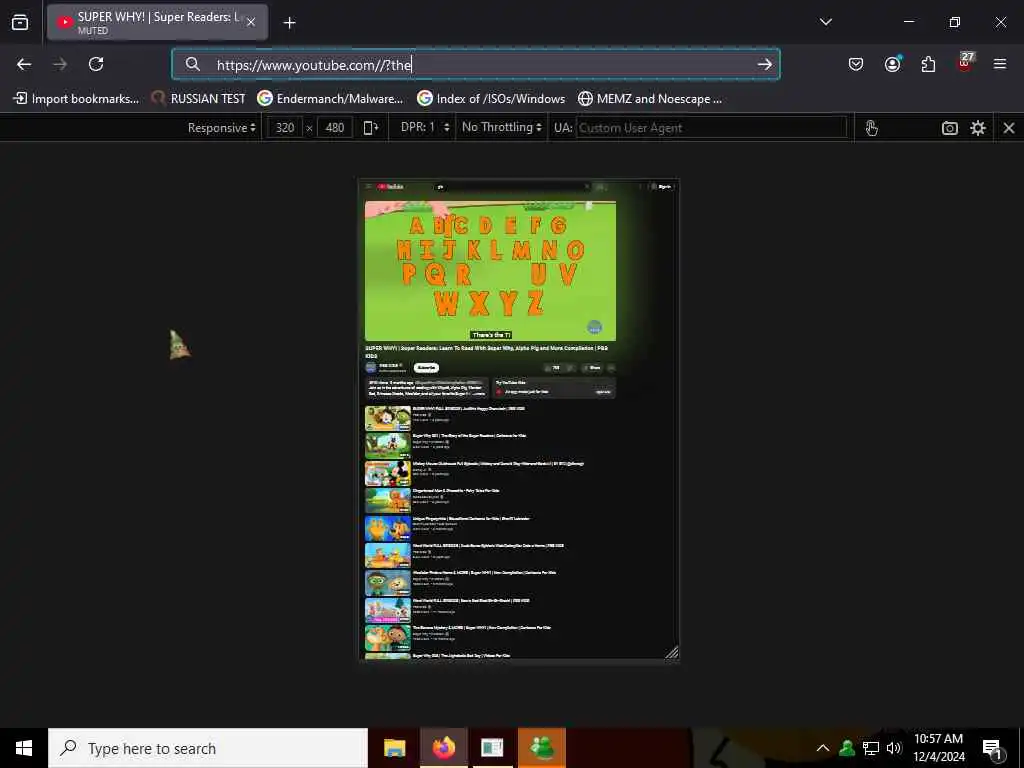The width and height of the screenshot is (1024, 768).
Task: Click the alphabet video player
Action: click(x=490, y=270)
